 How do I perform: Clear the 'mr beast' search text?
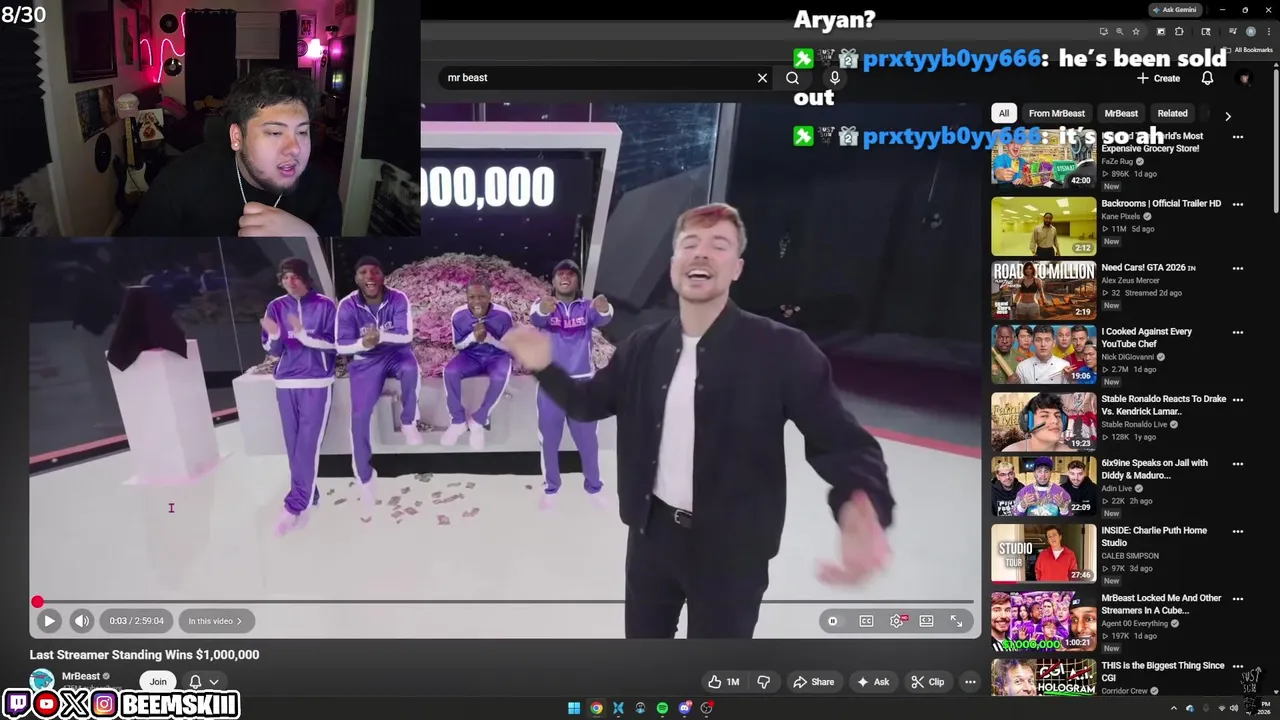tap(762, 78)
